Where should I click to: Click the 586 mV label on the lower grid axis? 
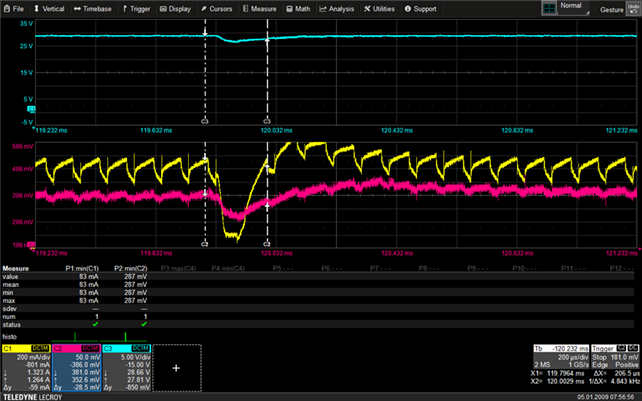pos(23,146)
